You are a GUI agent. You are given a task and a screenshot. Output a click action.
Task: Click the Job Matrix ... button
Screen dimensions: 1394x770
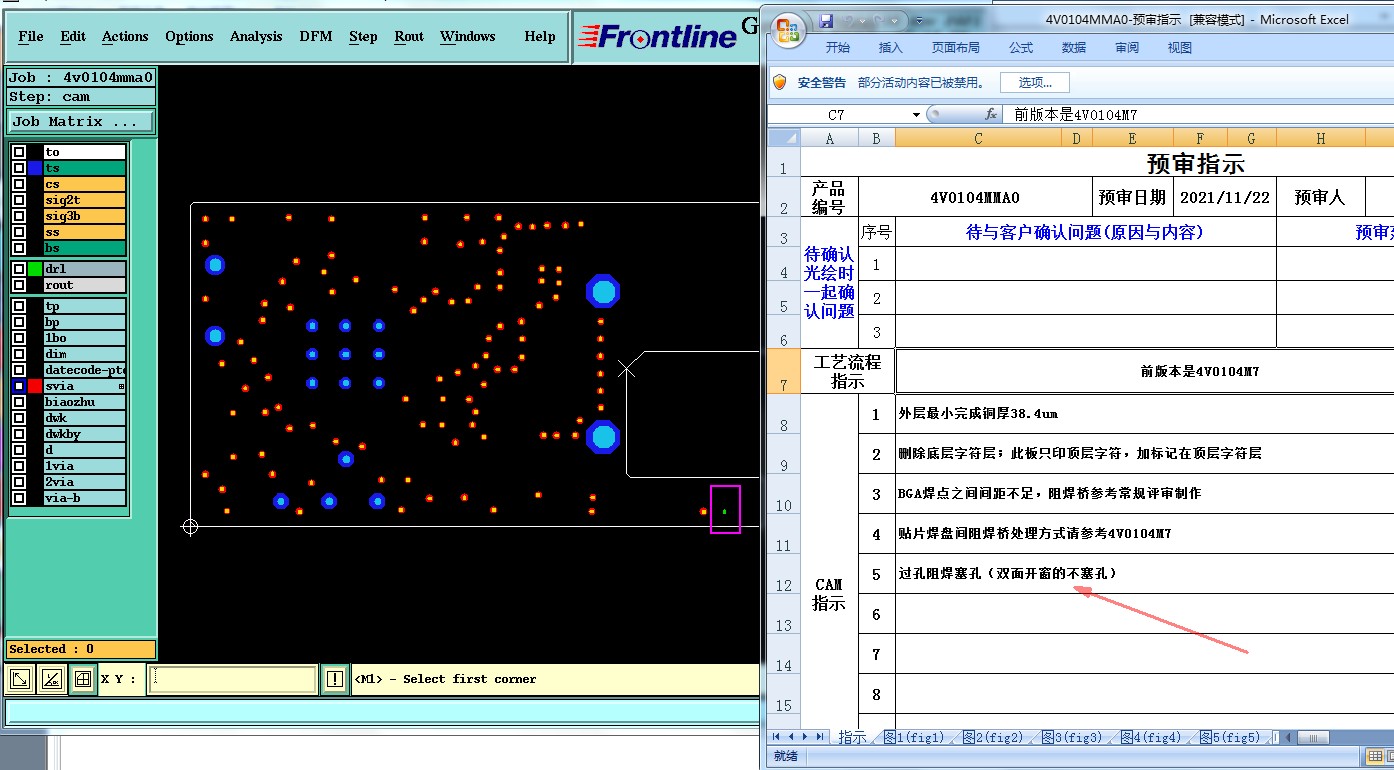point(81,122)
